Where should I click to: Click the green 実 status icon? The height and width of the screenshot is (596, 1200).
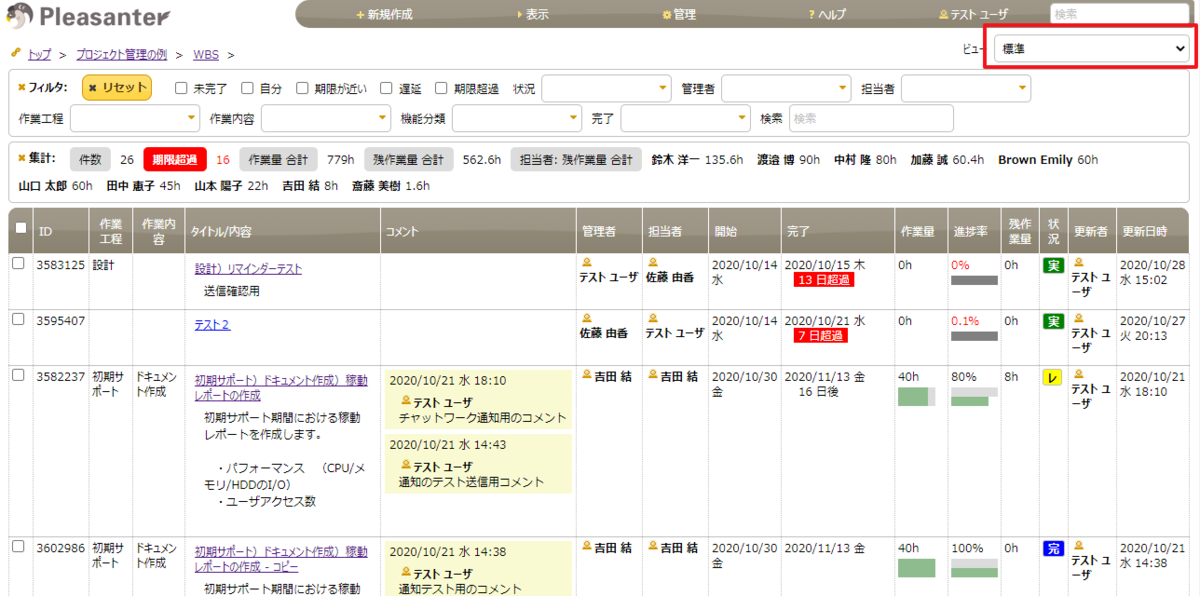tap(1052, 267)
